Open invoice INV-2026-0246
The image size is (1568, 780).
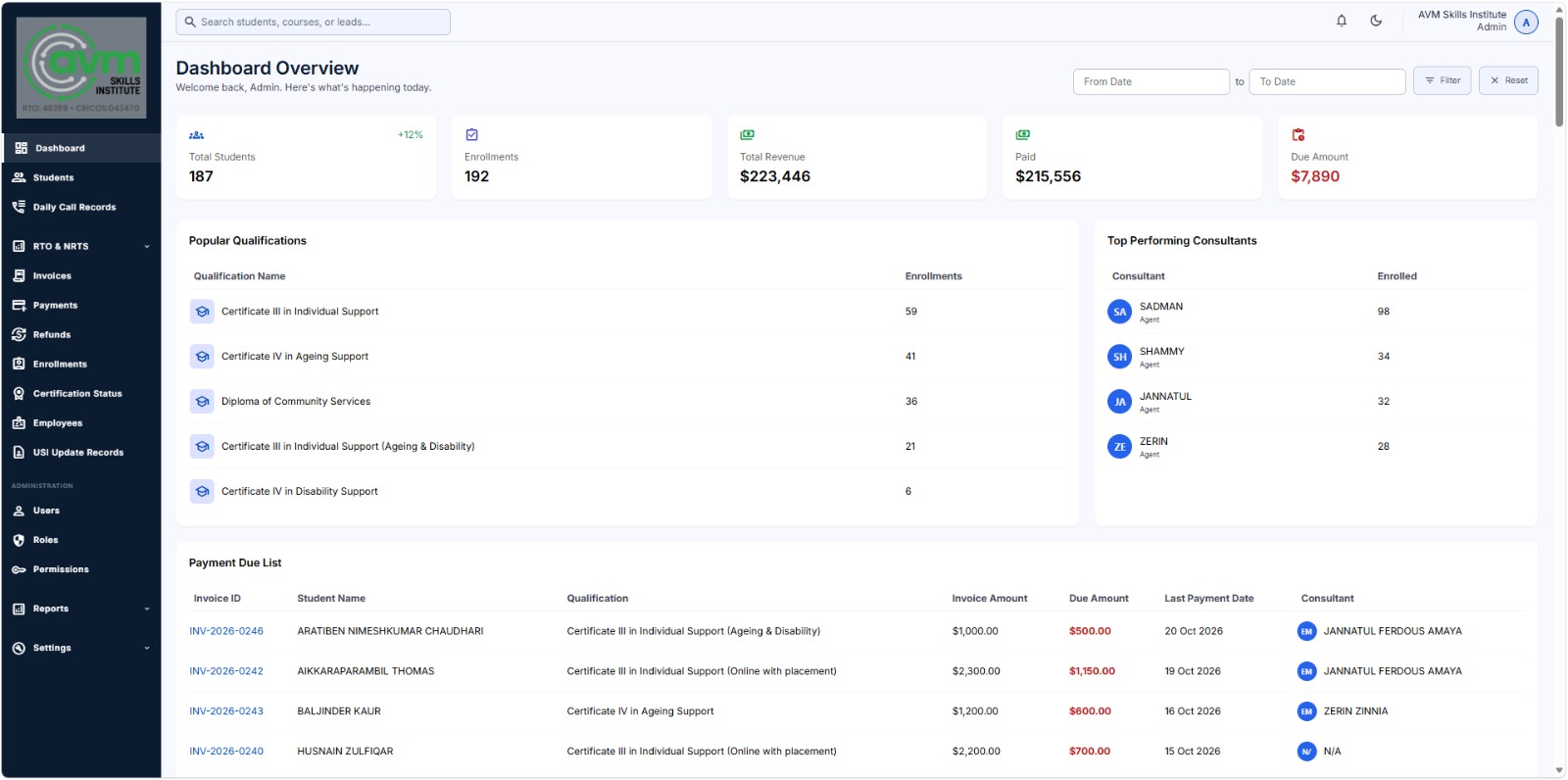tap(226, 631)
